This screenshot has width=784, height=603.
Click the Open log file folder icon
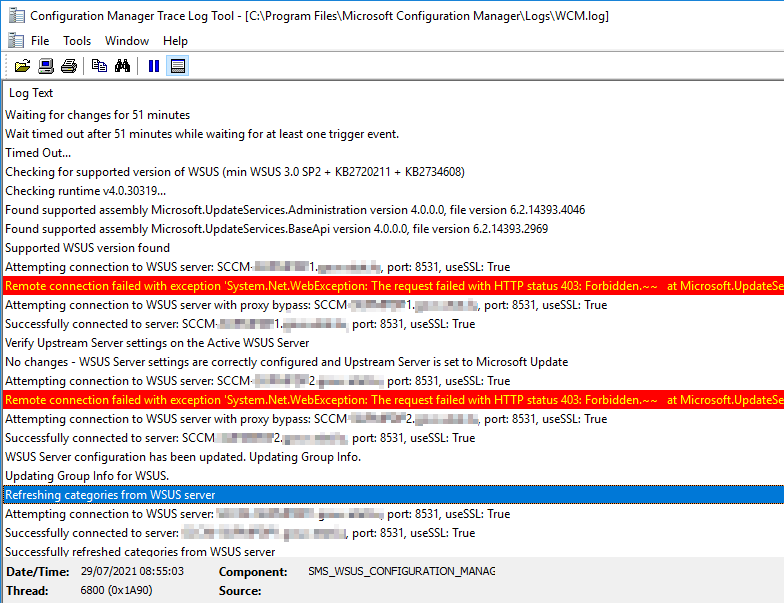[x=22, y=66]
